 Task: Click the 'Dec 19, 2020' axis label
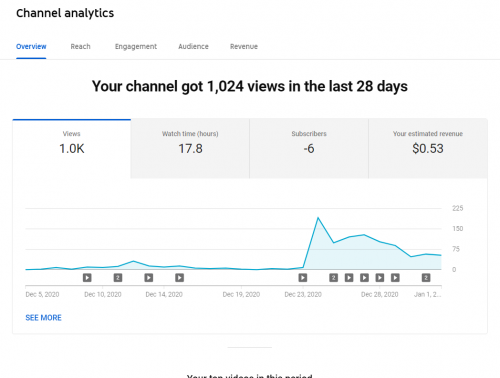coord(241,295)
